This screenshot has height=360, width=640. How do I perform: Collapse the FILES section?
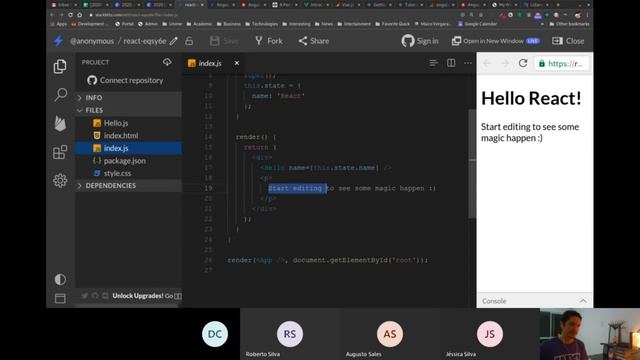(129, 110)
